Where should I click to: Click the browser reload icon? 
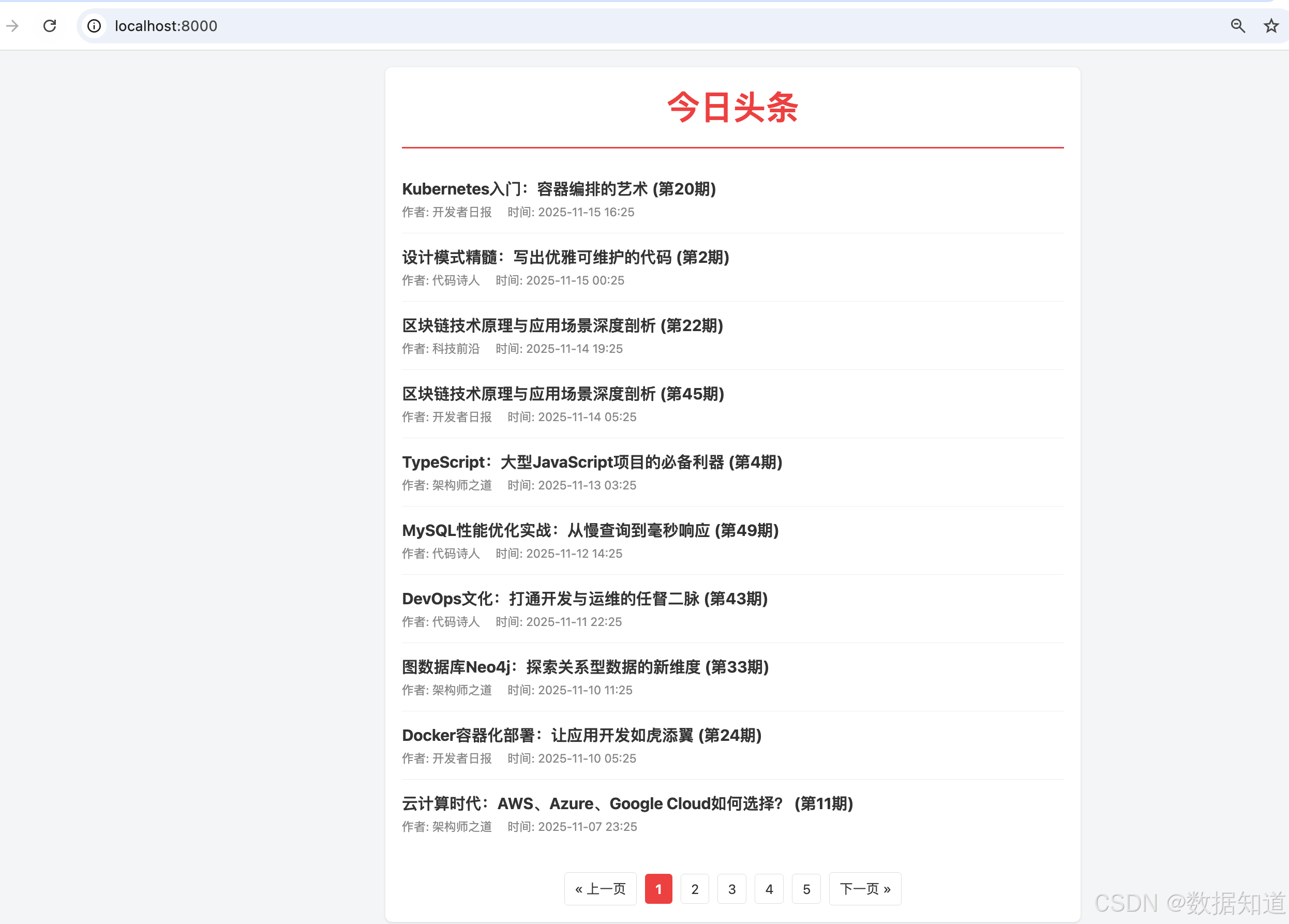(50, 25)
